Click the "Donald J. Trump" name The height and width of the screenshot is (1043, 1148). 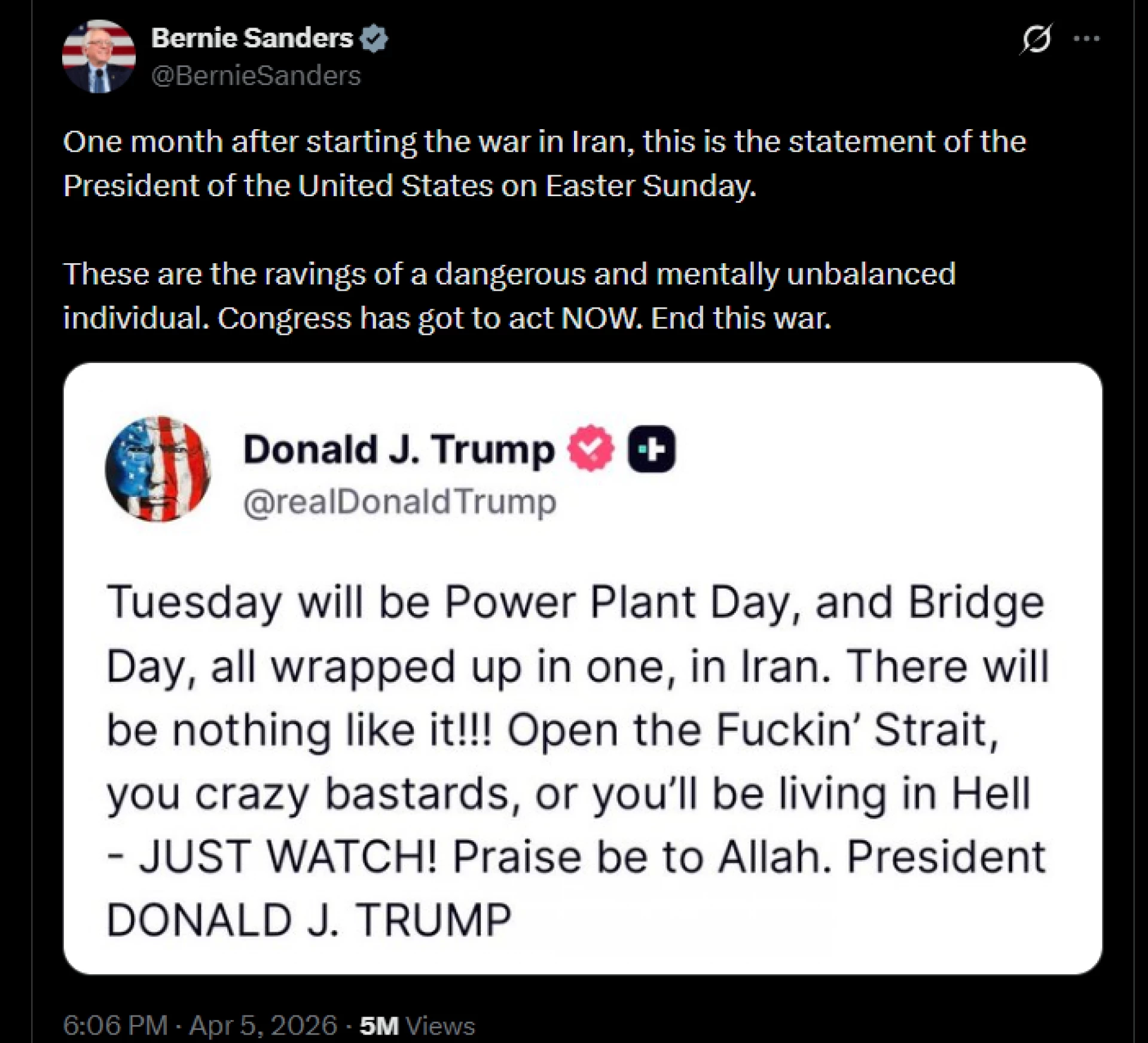pyautogui.click(x=399, y=449)
